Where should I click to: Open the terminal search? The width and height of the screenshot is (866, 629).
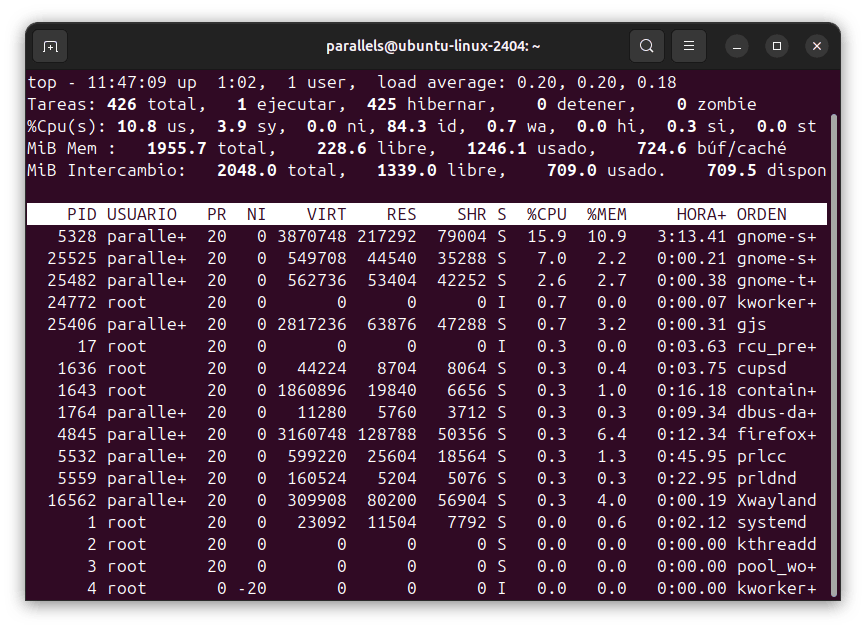click(647, 46)
